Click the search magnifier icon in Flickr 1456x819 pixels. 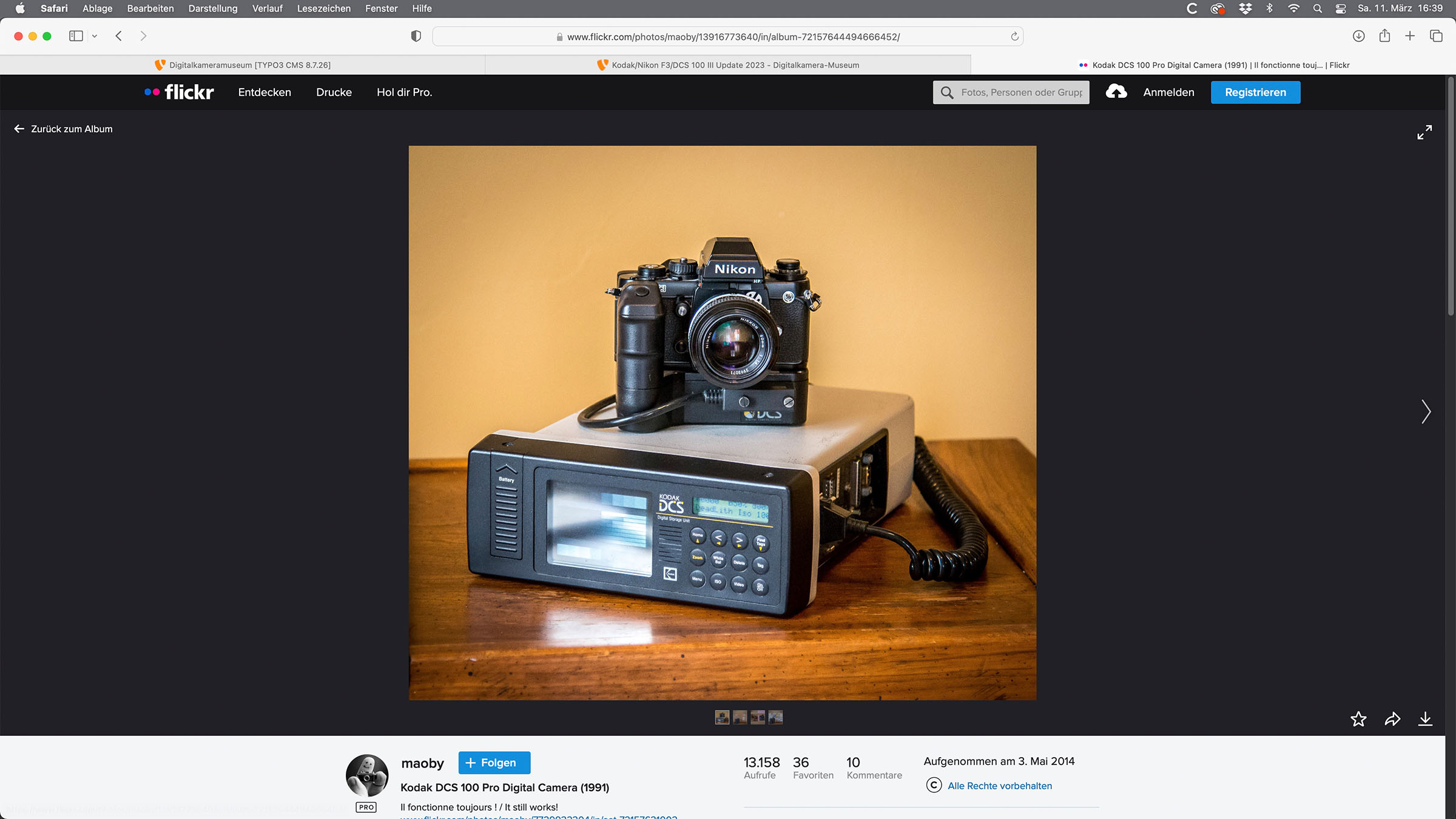(x=946, y=92)
